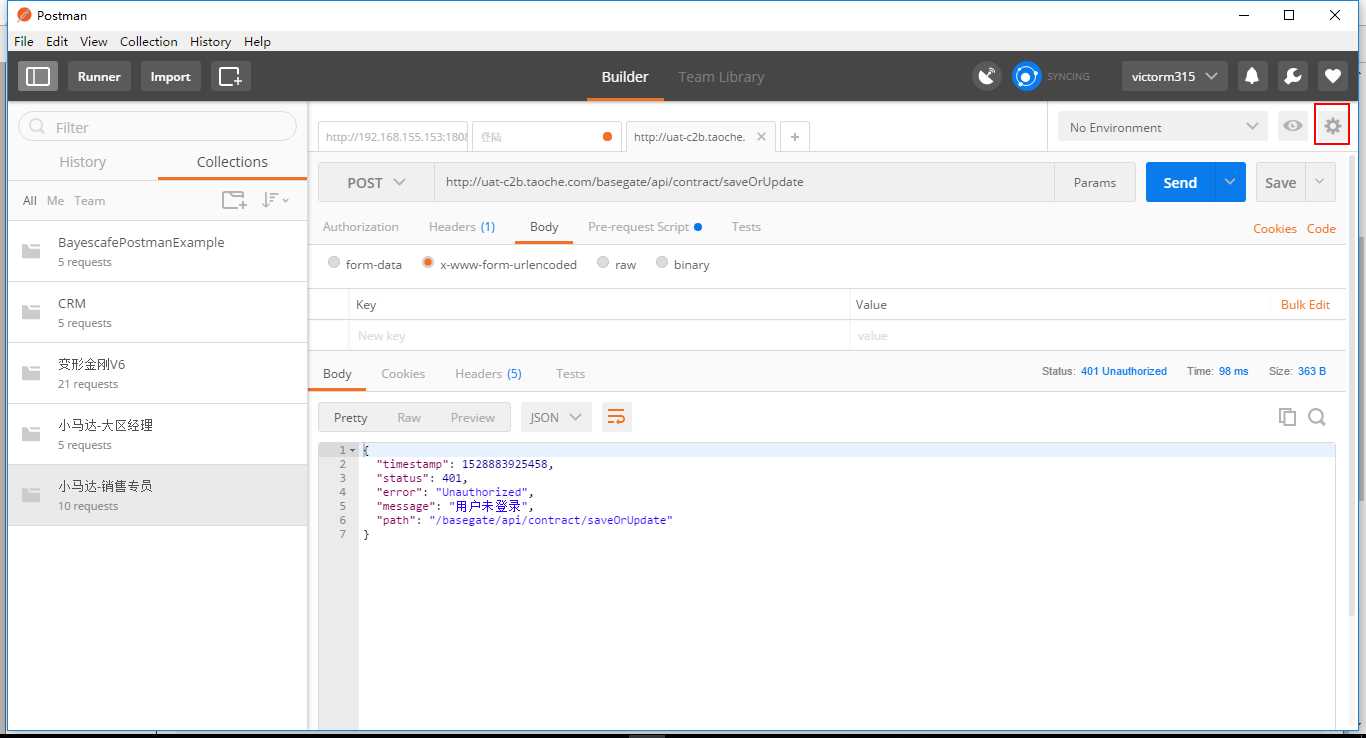Open the Bulk Edit link

1305,304
